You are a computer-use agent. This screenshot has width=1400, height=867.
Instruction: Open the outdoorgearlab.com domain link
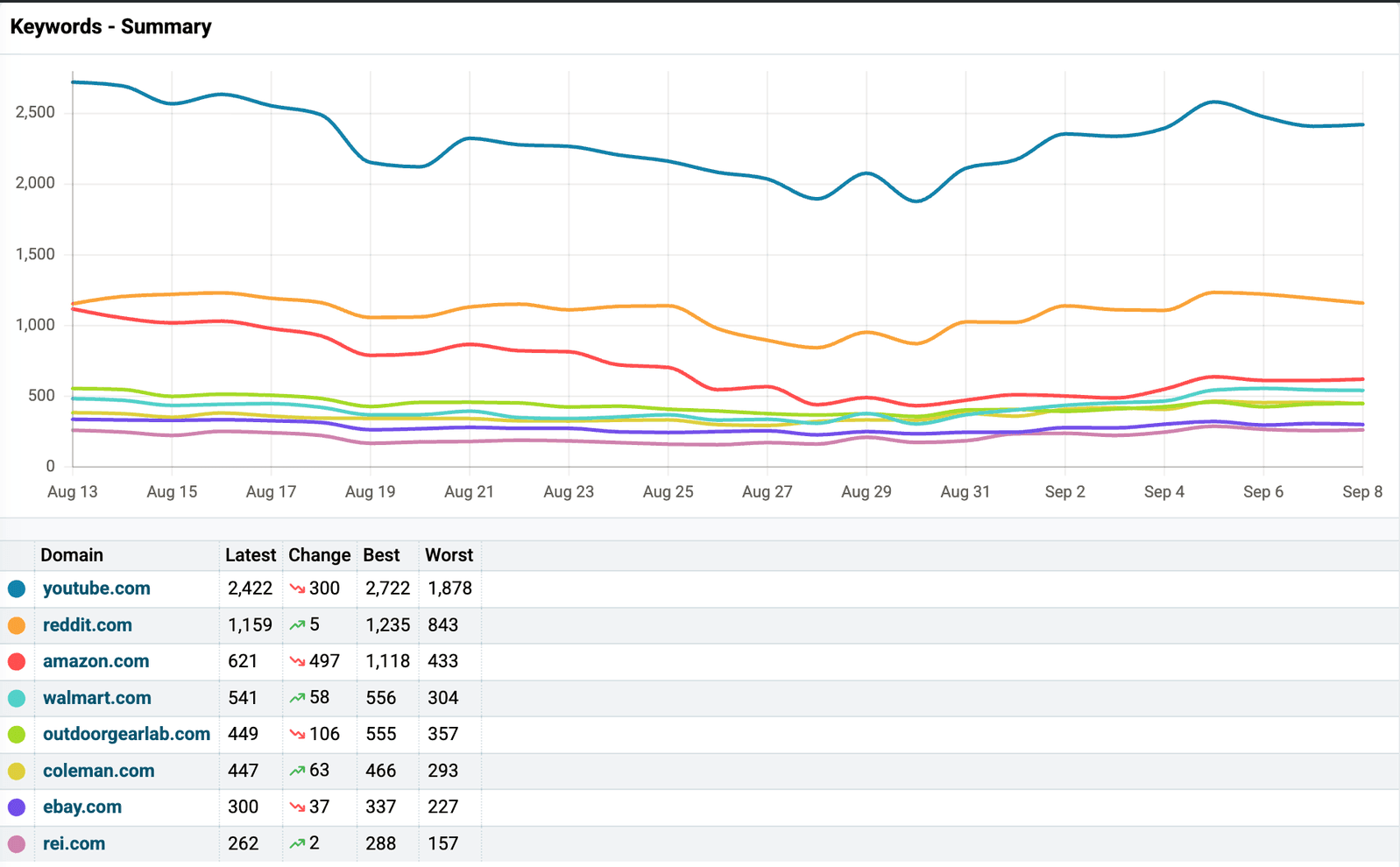126,734
